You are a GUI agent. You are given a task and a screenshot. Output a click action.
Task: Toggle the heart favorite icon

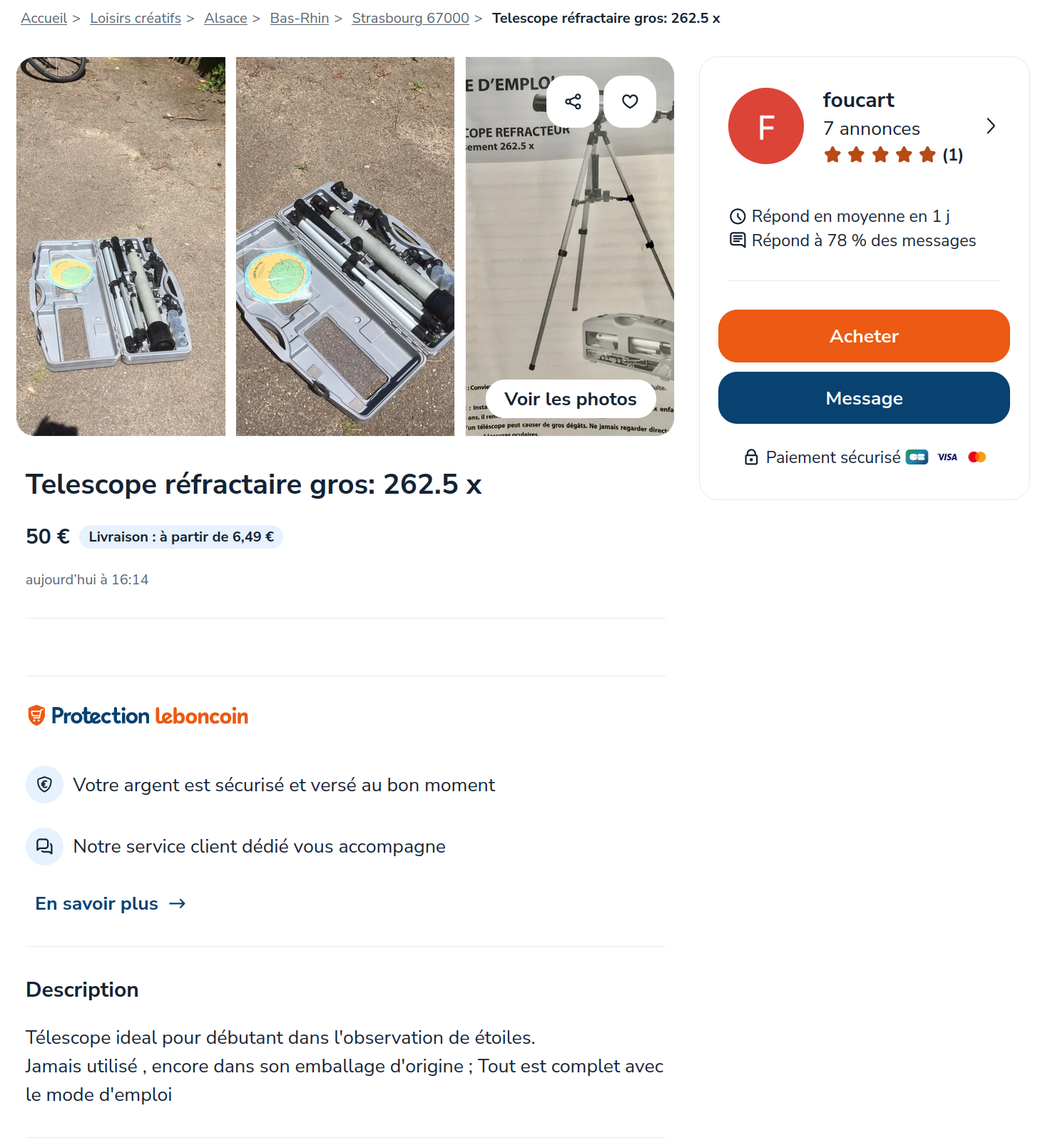pyautogui.click(x=630, y=101)
